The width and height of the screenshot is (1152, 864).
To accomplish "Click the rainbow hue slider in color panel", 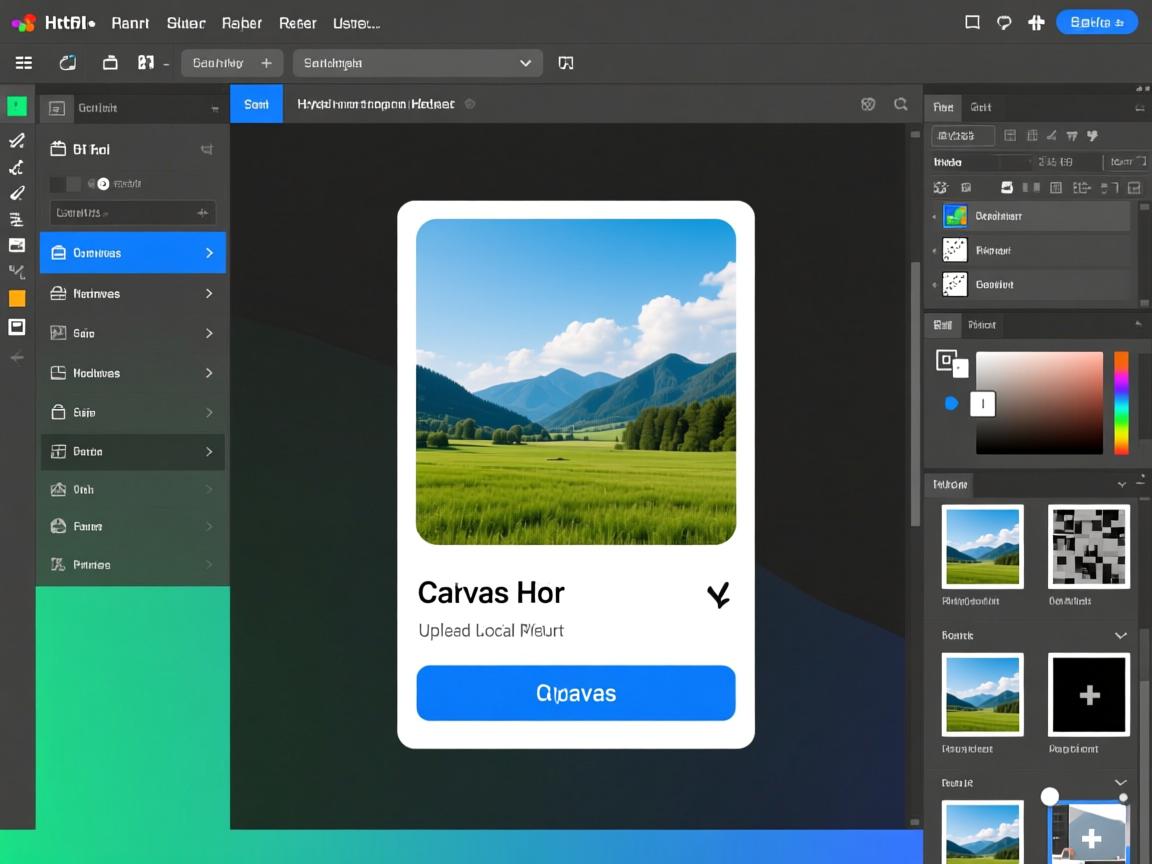I will tap(1121, 402).
